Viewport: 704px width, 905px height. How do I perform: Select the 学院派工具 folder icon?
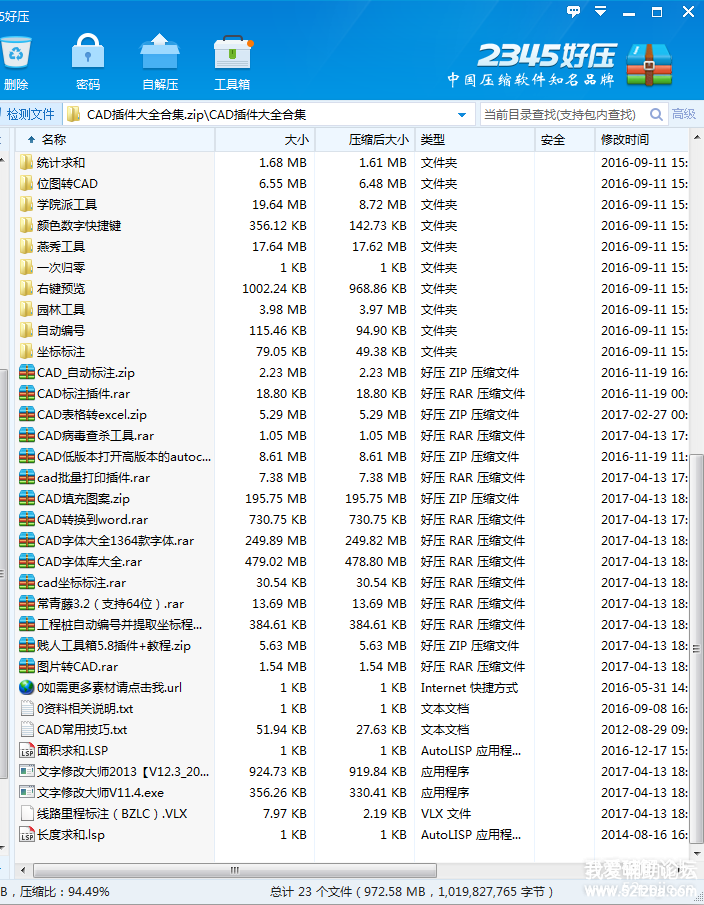click(x=26, y=204)
